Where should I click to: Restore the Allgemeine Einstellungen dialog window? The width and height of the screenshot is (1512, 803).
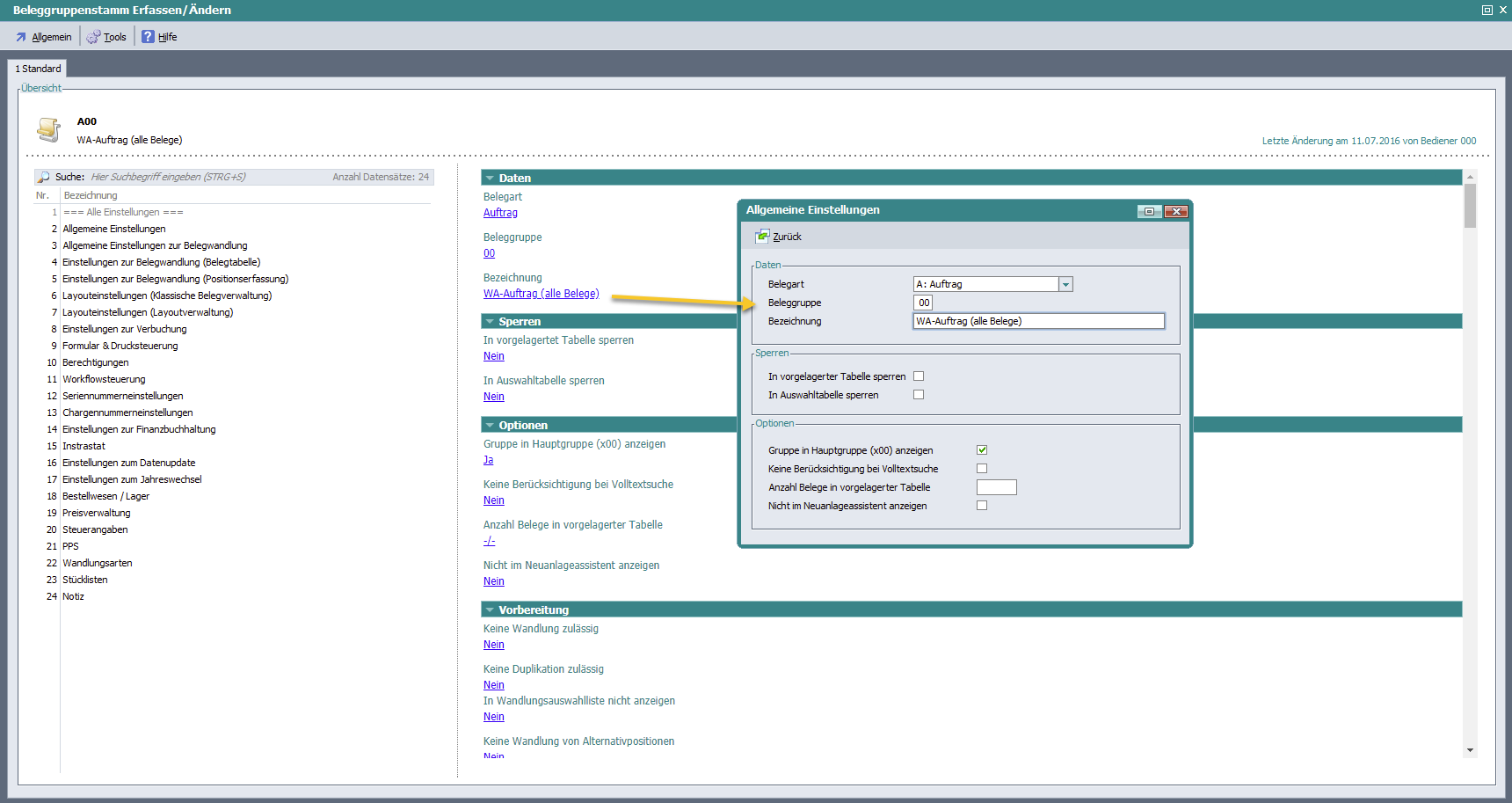click(x=1148, y=211)
